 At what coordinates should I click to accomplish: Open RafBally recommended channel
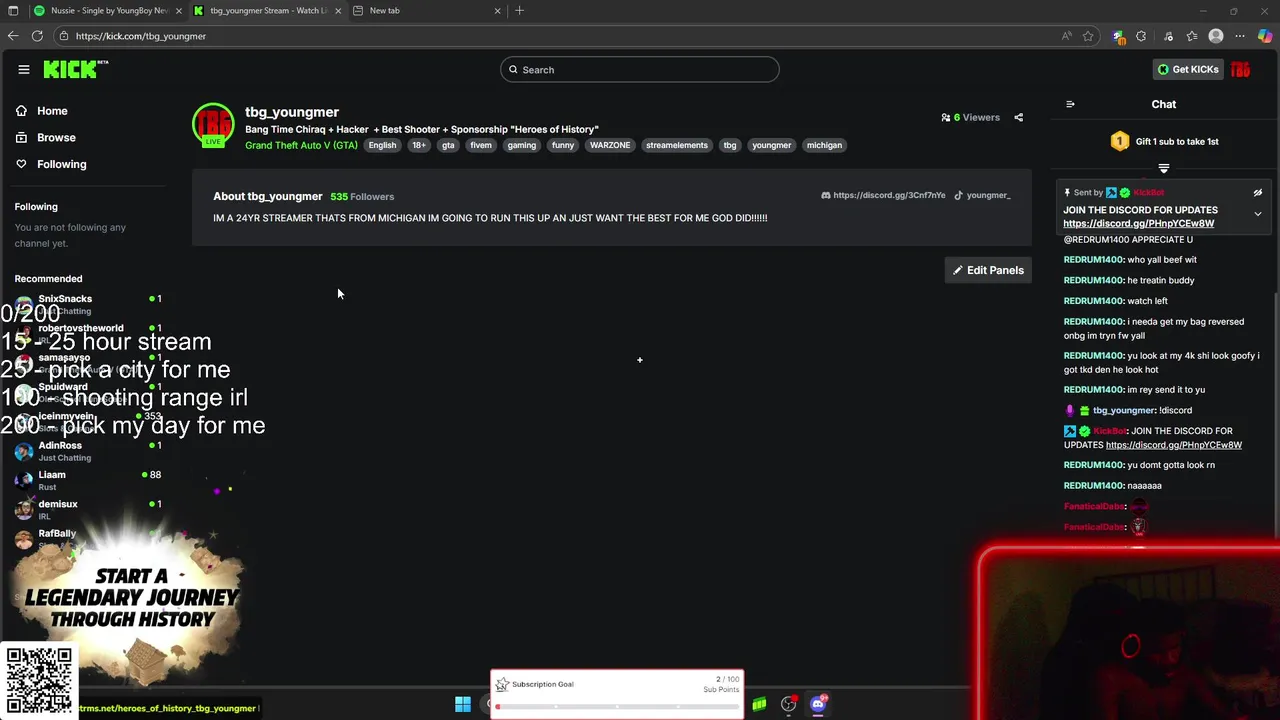click(x=88, y=538)
